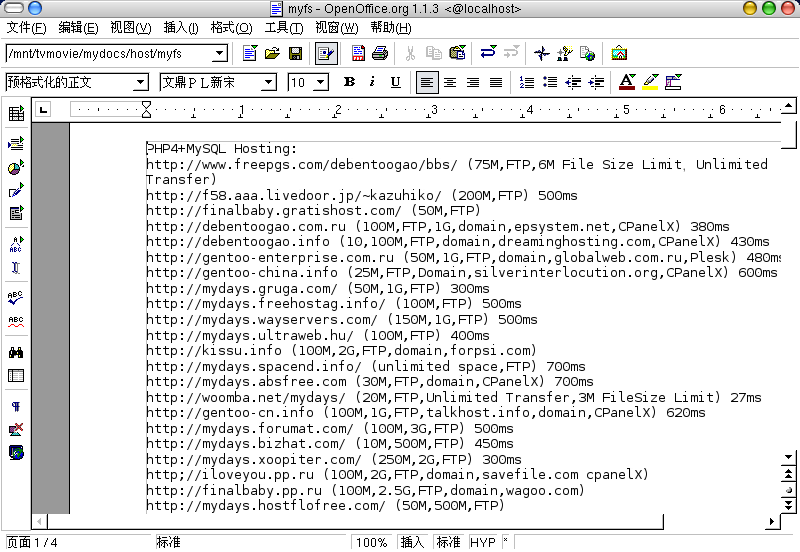This screenshot has width=800, height=552.
Task: Export directly as PDF icon
Action: pos(358,53)
